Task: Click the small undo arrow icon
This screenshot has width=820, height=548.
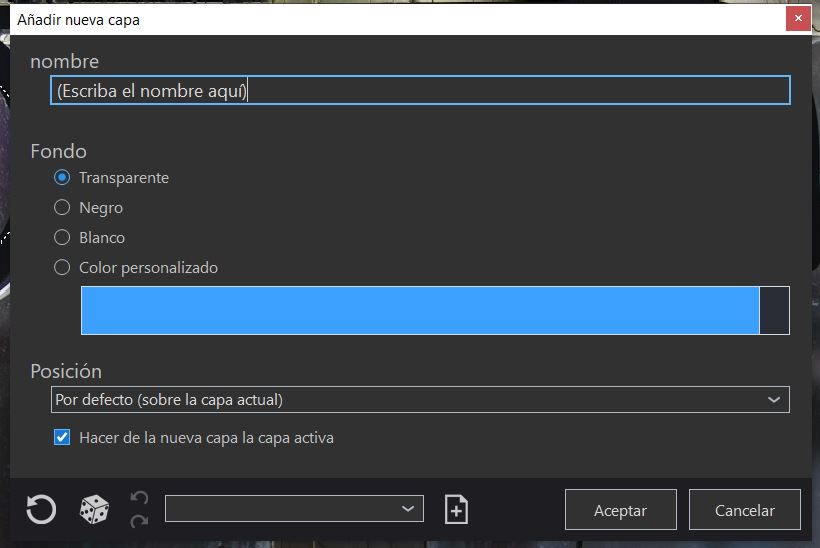Action: pos(139,498)
